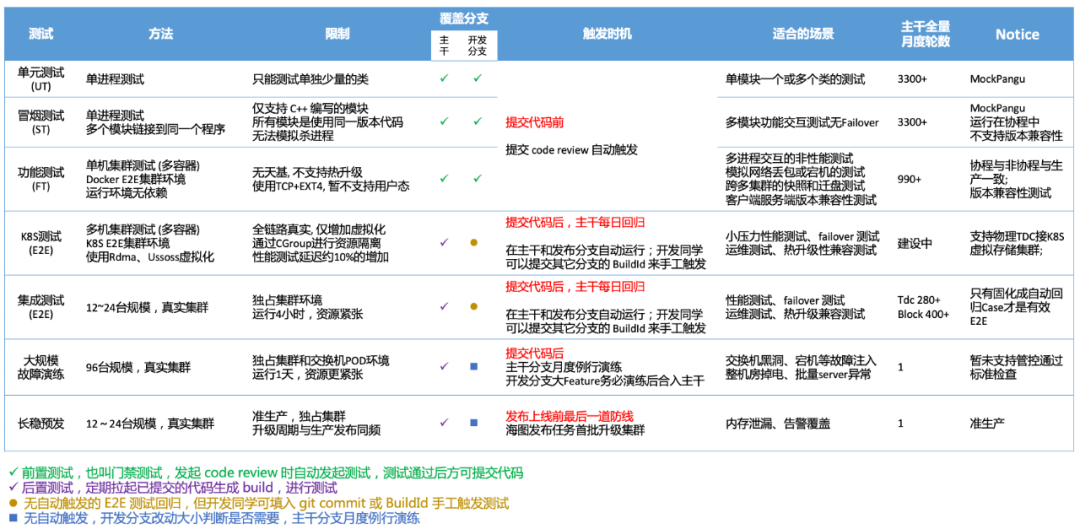The image size is (1080, 529).
Task: Click the gold dot in the K8S测试 row
Action: pyautogui.click(x=474, y=242)
